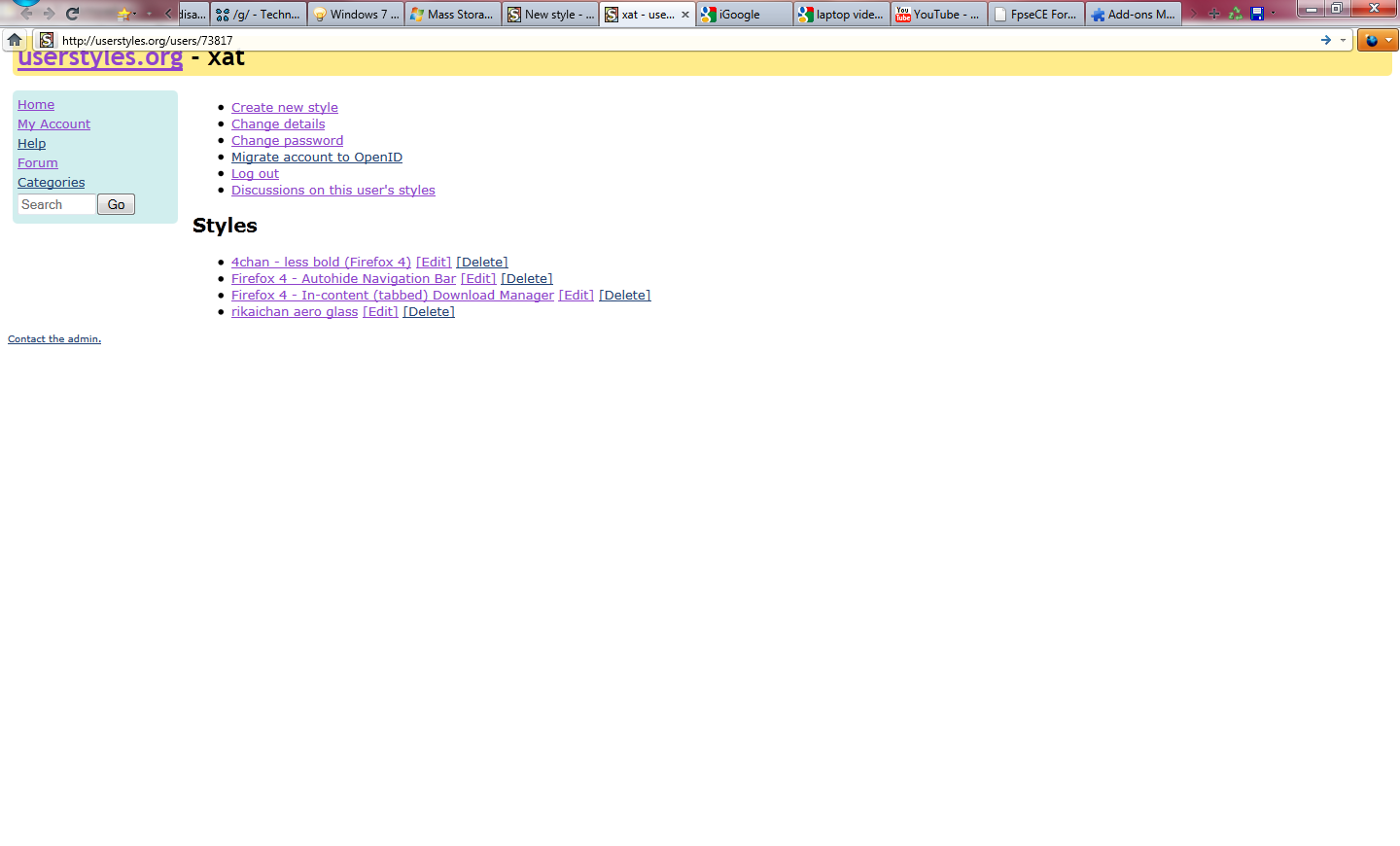Viewport: 1400px width, 846px height.
Task: Delete the 'Download Manager' style
Action: pyautogui.click(x=625, y=296)
